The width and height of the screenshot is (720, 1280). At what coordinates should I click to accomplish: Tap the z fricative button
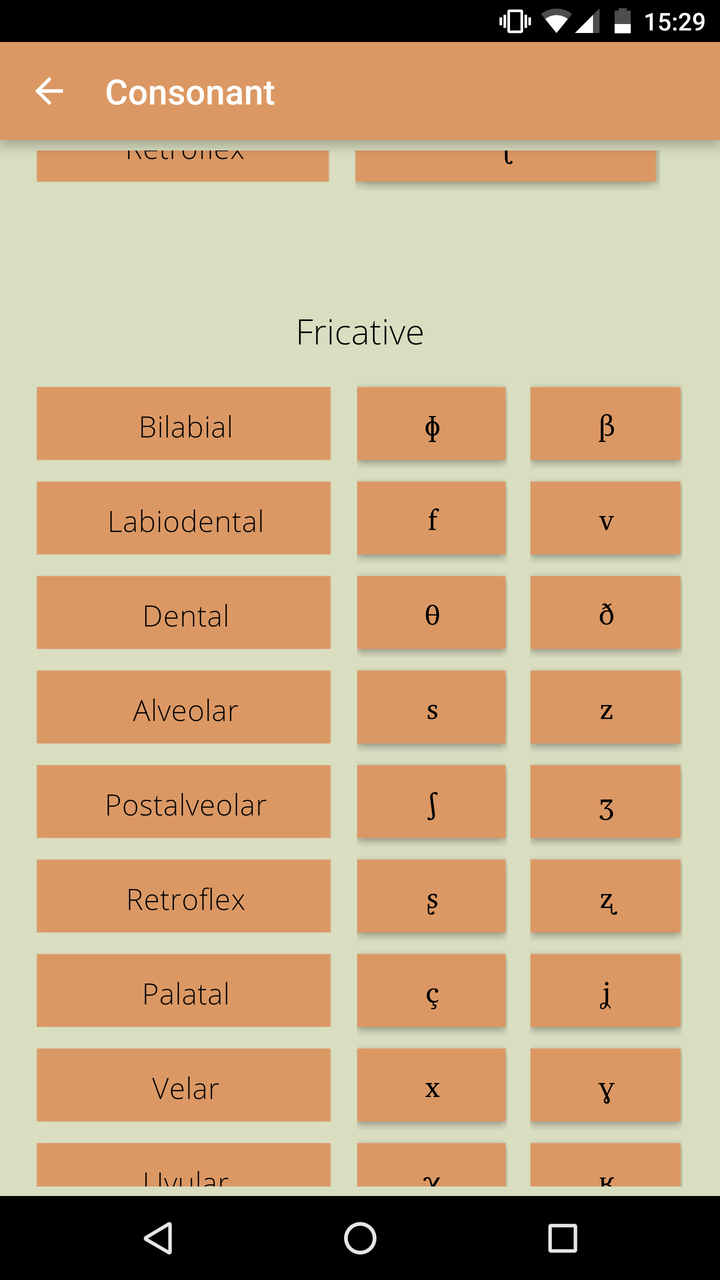click(605, 707)
